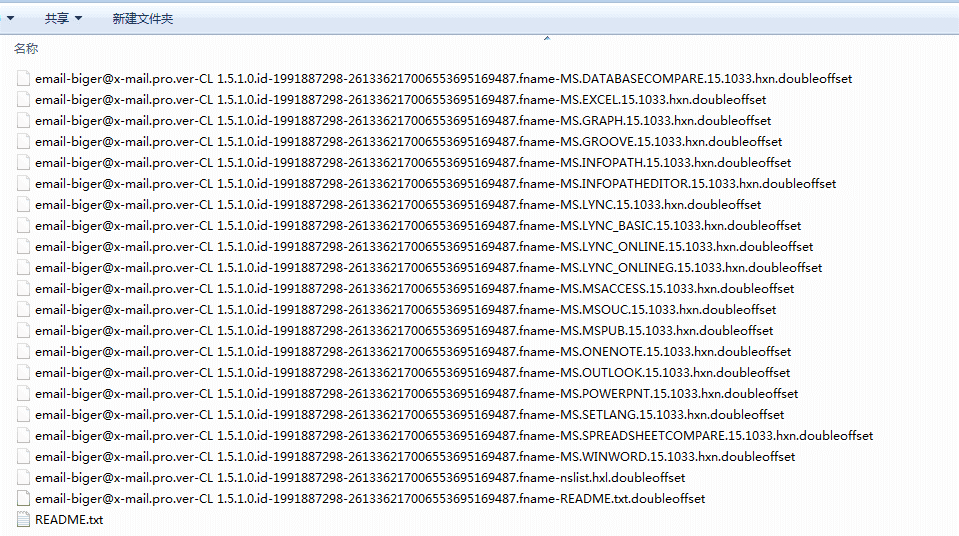
Task: Click the file icon for MS.WINWORD.15.1033.hxn.doubleoffset
Action: pyautogui.click(x=23, y=456)
